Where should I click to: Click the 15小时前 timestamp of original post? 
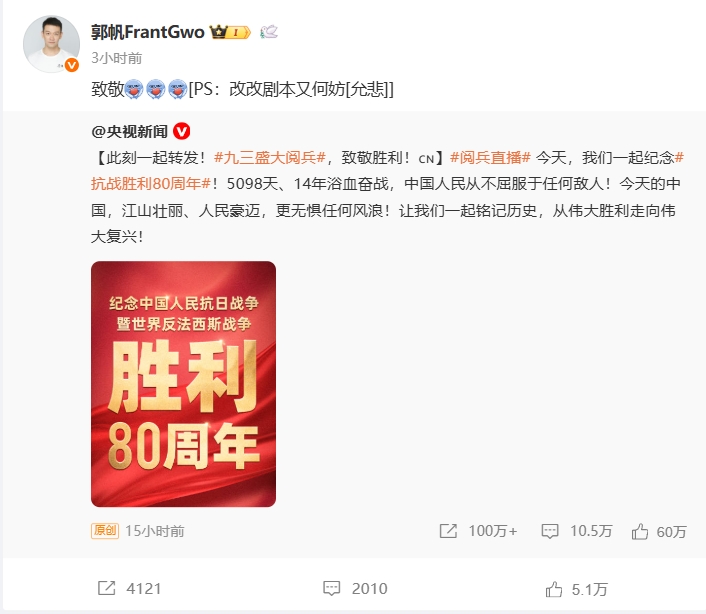[155, 531]
